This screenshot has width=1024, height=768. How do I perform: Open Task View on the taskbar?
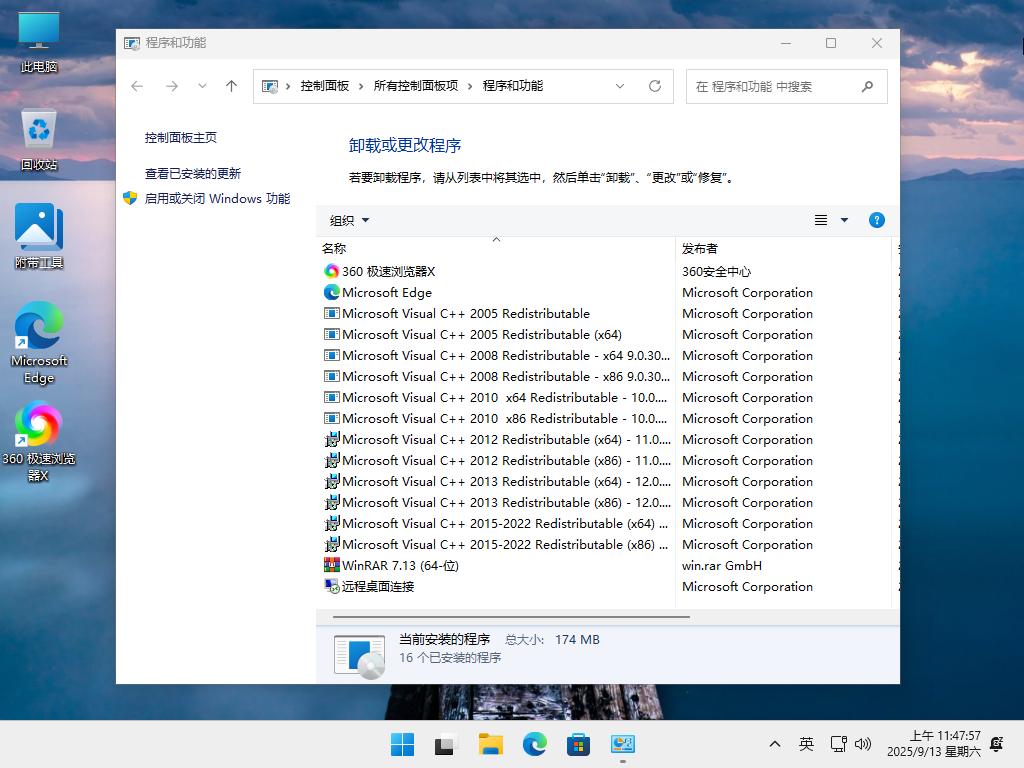coord(446,744)
